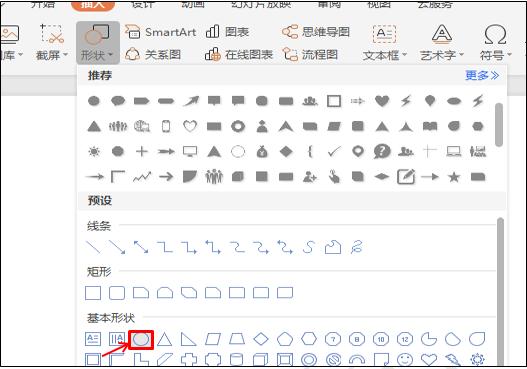
Task: Pick the donut ring shape in 推荐
Action: click(x=238, y=126)
